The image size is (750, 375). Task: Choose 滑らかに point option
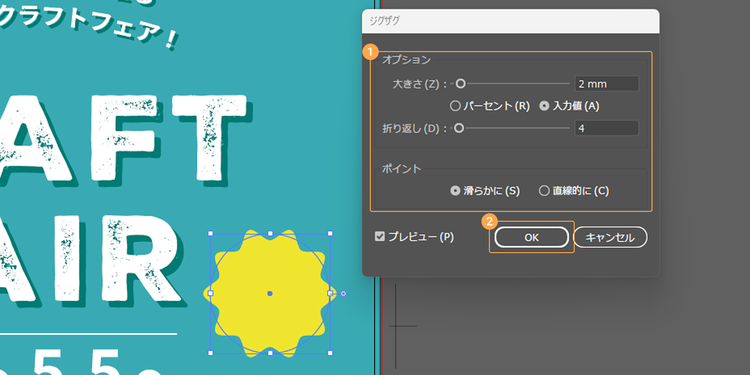tap(455, 191)
